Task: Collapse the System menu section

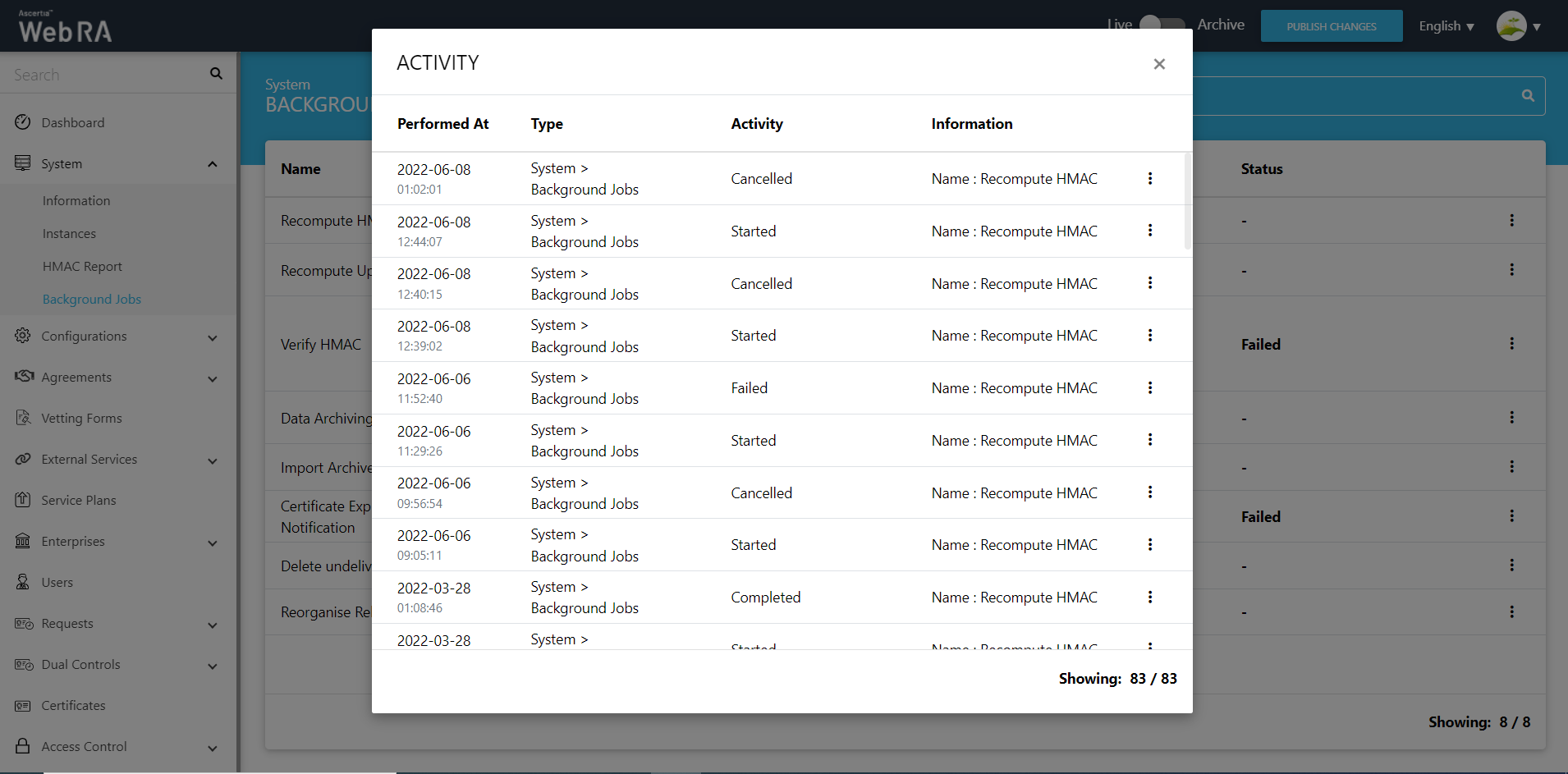Action: click(x=213, y=164)
